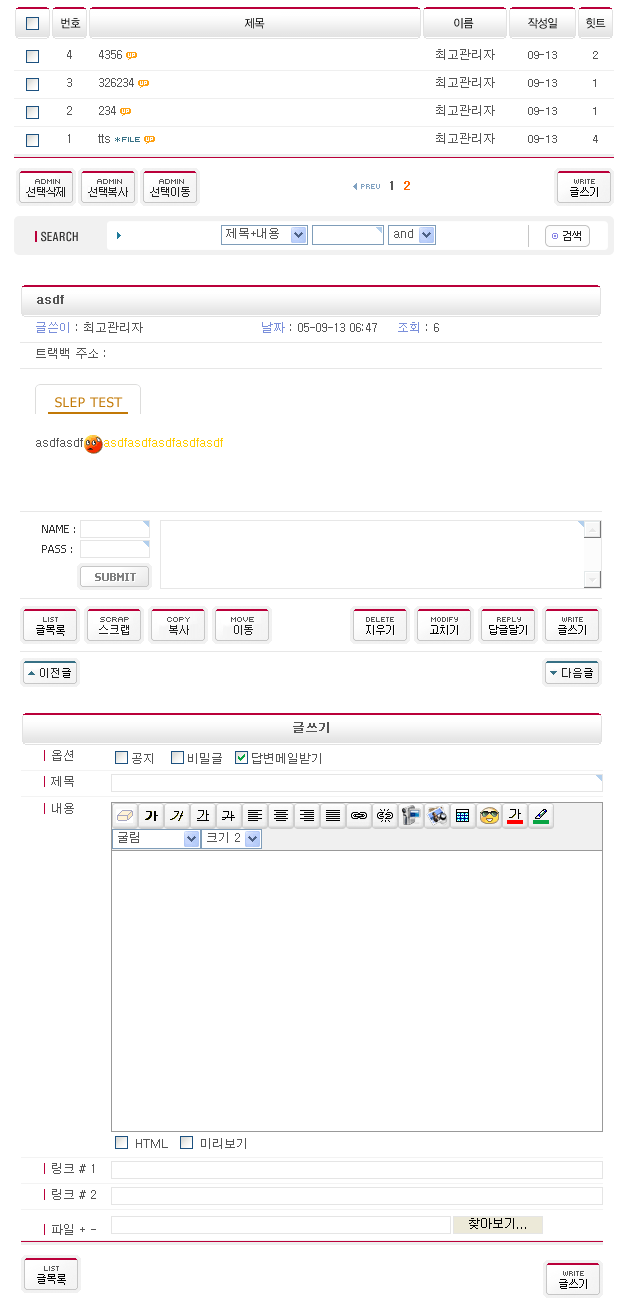
Task: Click the 고치기 modify button
Action: pos(444,625)
